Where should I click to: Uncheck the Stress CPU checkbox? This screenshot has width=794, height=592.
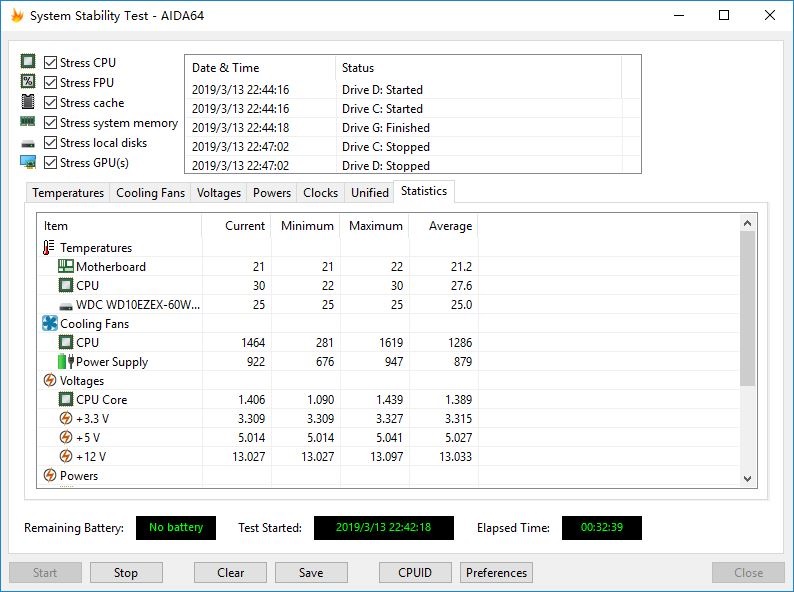(51, 63)
